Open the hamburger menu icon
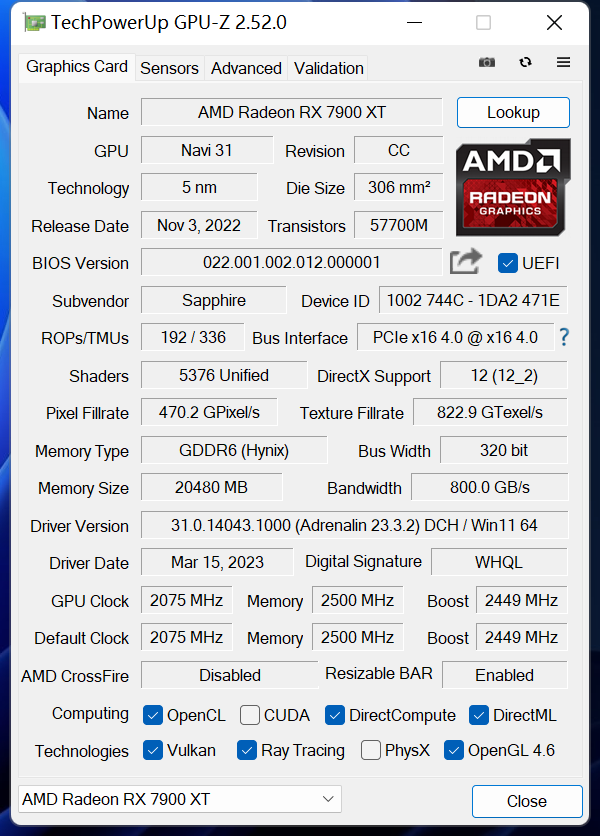Image resolution: width=600 pixels, height=836 pixels. click(x=563, y=62)
